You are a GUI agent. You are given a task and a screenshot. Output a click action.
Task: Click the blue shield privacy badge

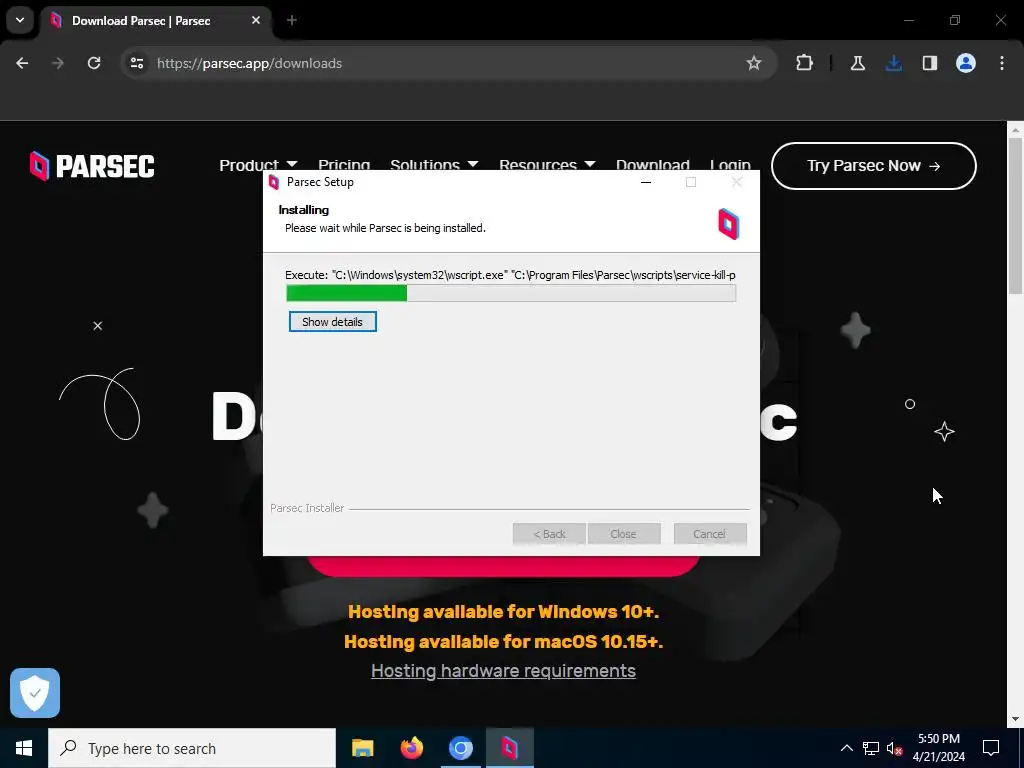point(35,693)
